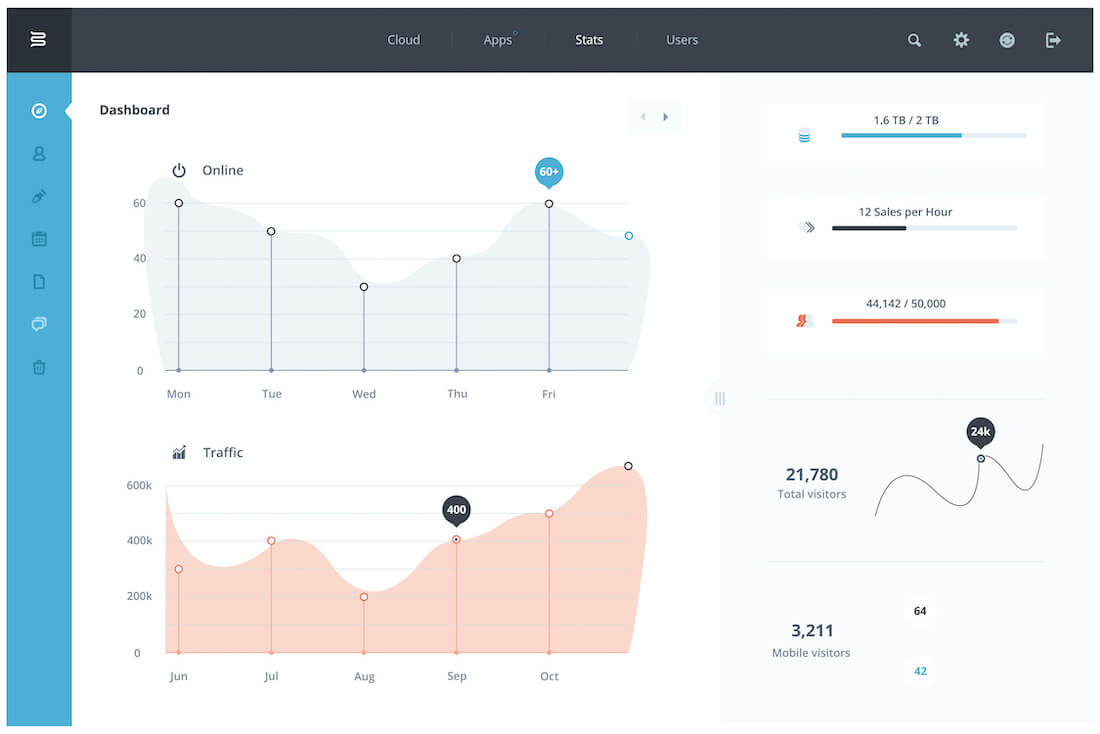Select the user profile sidebar icon

[x=39, y=154]
